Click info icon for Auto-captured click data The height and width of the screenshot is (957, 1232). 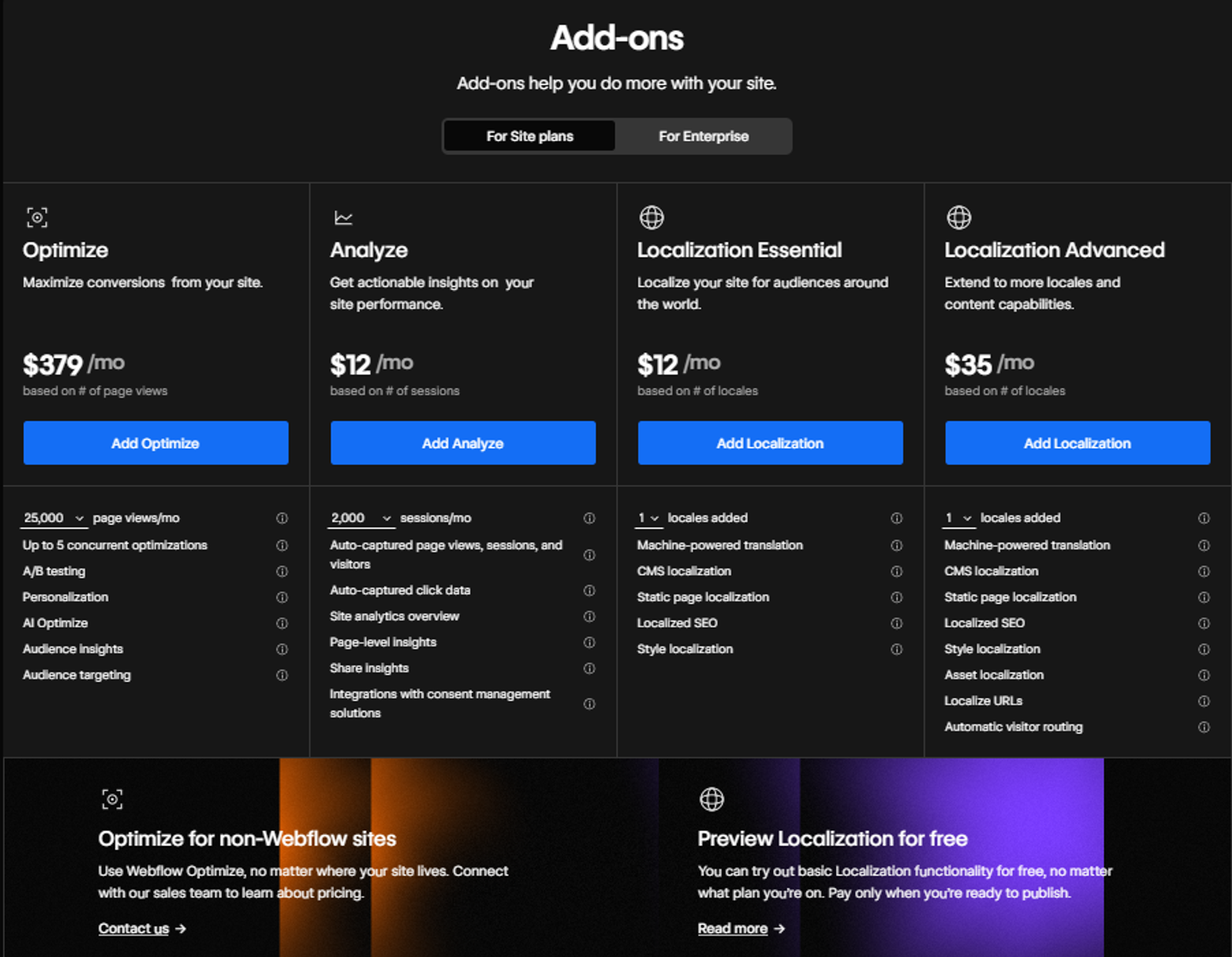[x=589, y=591]
